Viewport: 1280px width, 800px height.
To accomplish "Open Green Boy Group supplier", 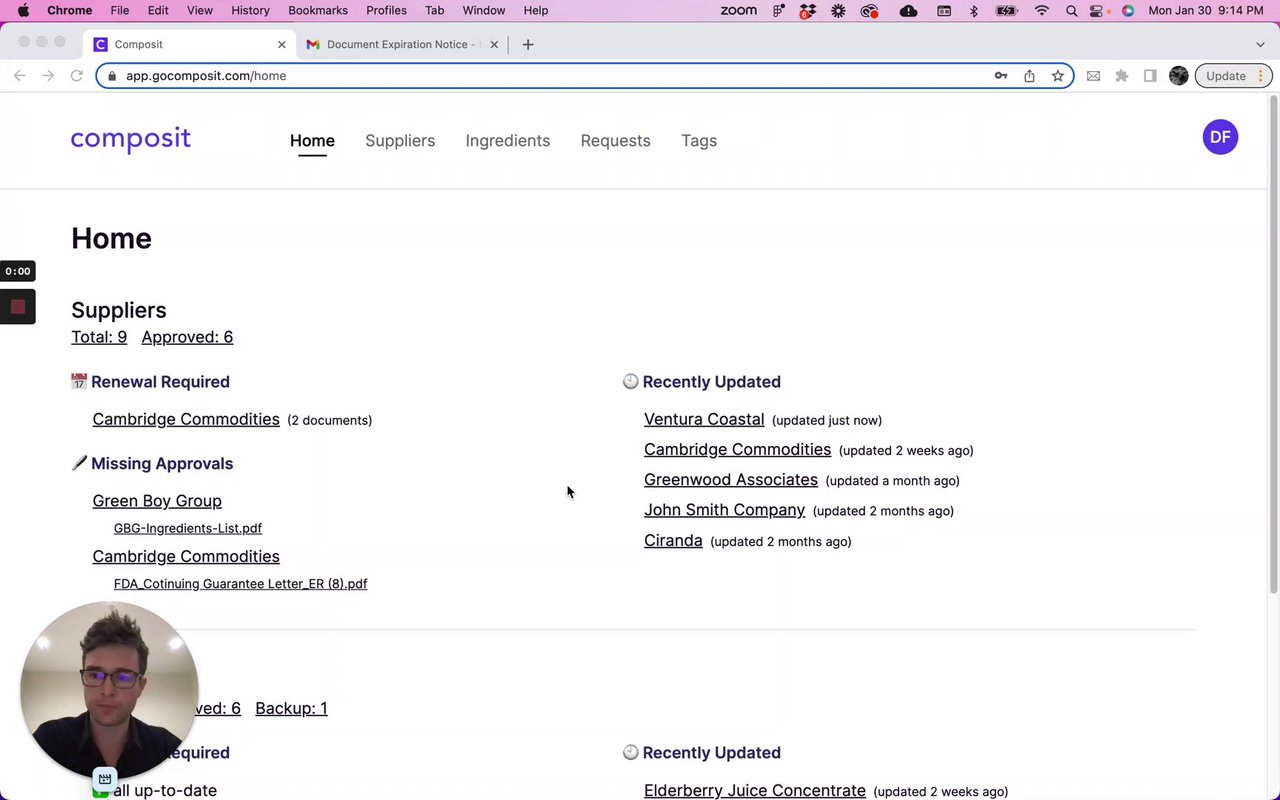I will pos(157,501).
